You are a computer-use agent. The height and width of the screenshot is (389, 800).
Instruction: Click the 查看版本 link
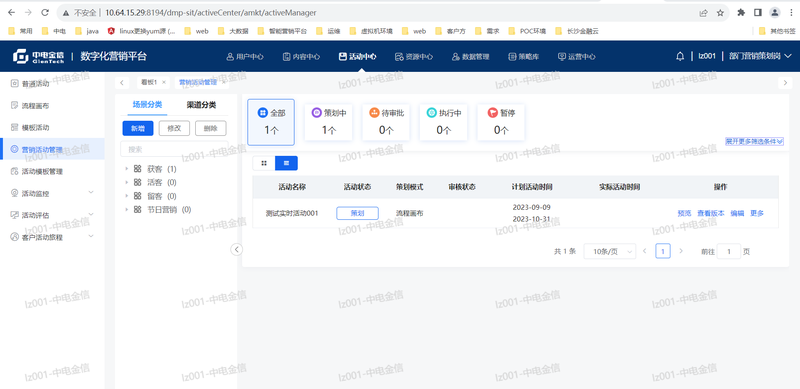pos(711,213)
